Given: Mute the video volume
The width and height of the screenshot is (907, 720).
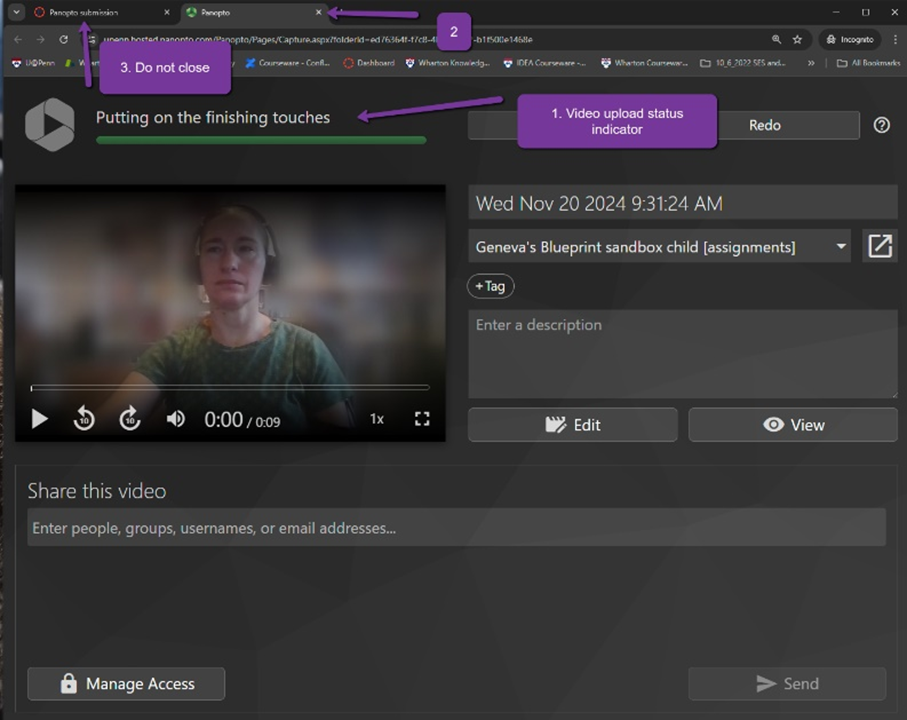Looking at the screenshot, I should [176, 419].
